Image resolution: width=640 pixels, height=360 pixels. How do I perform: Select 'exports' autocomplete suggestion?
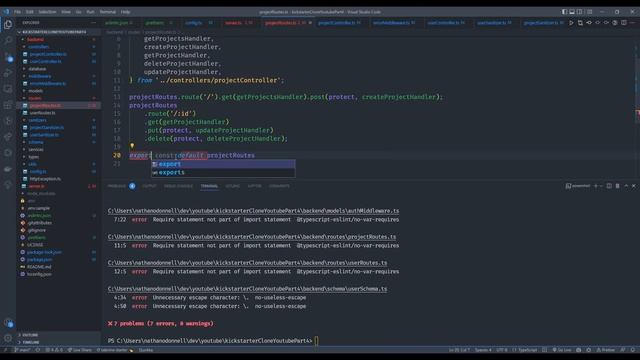[223, 172]
